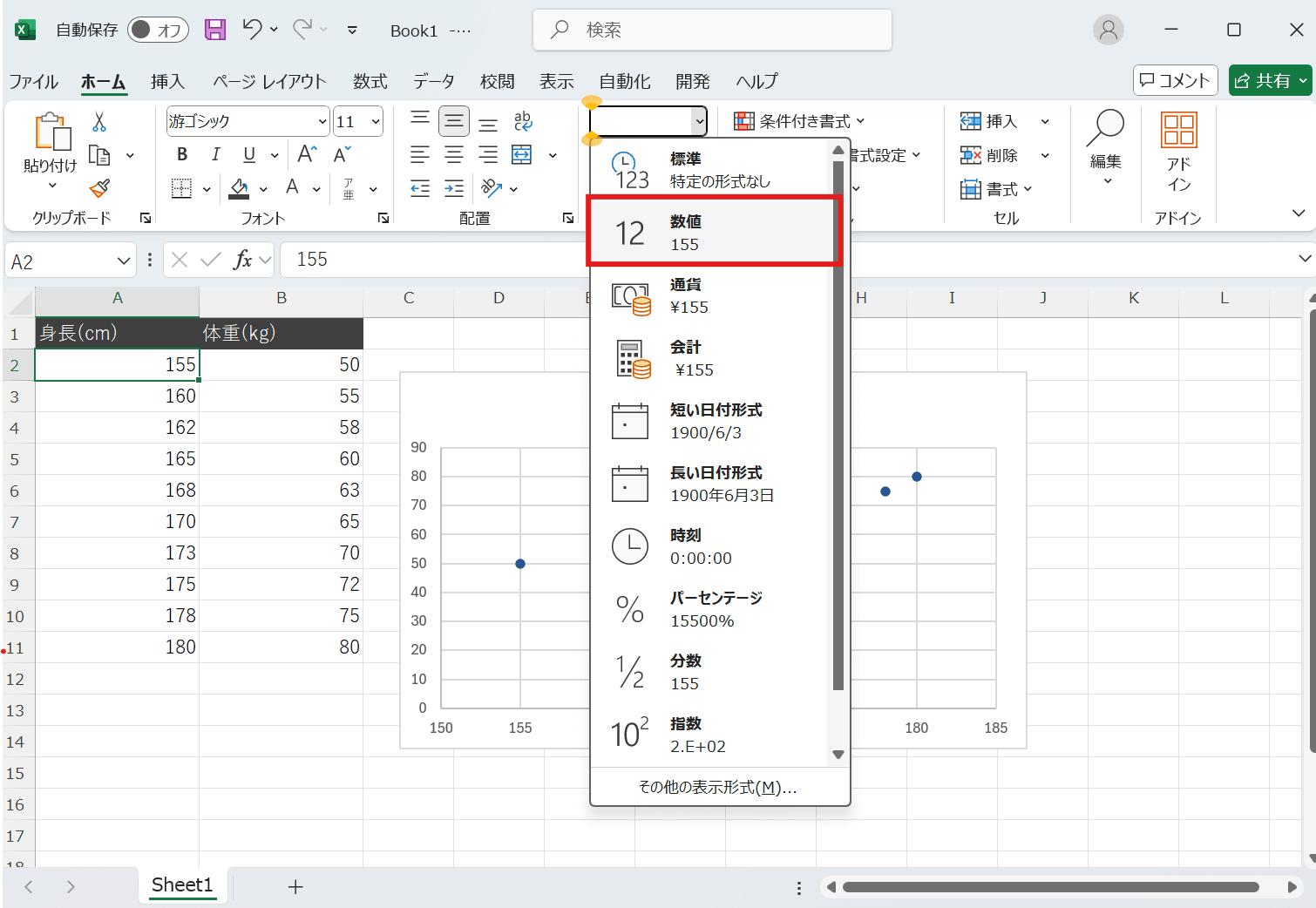Open the Name Box dropdown arrow

[x=123, y=261]
